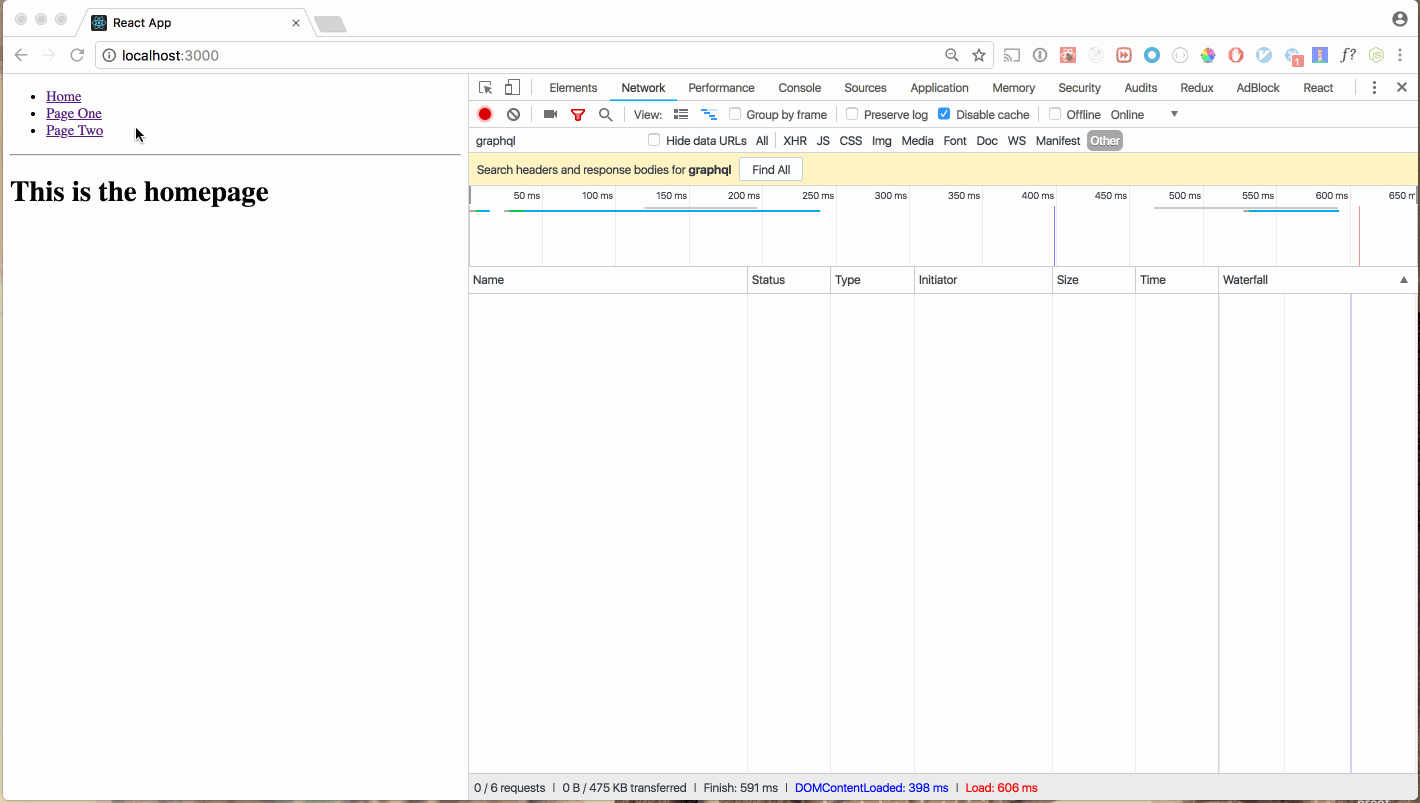Check Hide data URLs
Image resolution: width=1420 pixels, height=803 pixels.
[x=654, y=140]
